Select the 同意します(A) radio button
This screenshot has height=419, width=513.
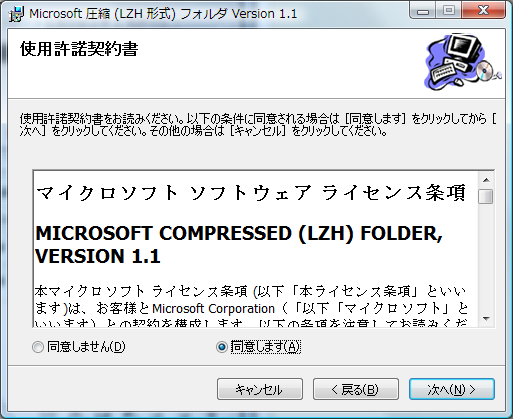click(222, 347)
